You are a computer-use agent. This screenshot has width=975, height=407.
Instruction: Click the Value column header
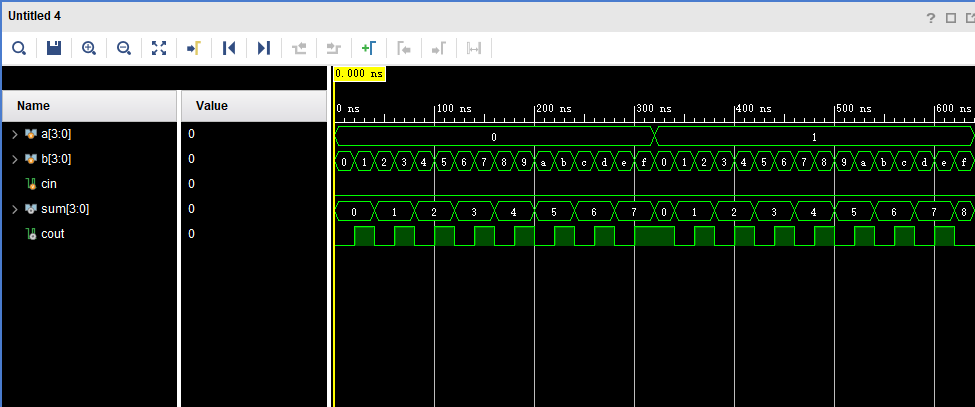[x=211, y=106]
